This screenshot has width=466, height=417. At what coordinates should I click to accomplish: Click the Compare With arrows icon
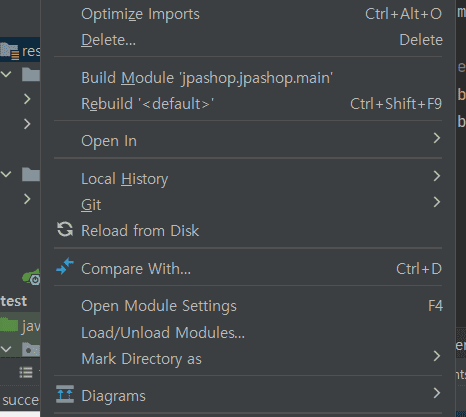click(65, 266)
